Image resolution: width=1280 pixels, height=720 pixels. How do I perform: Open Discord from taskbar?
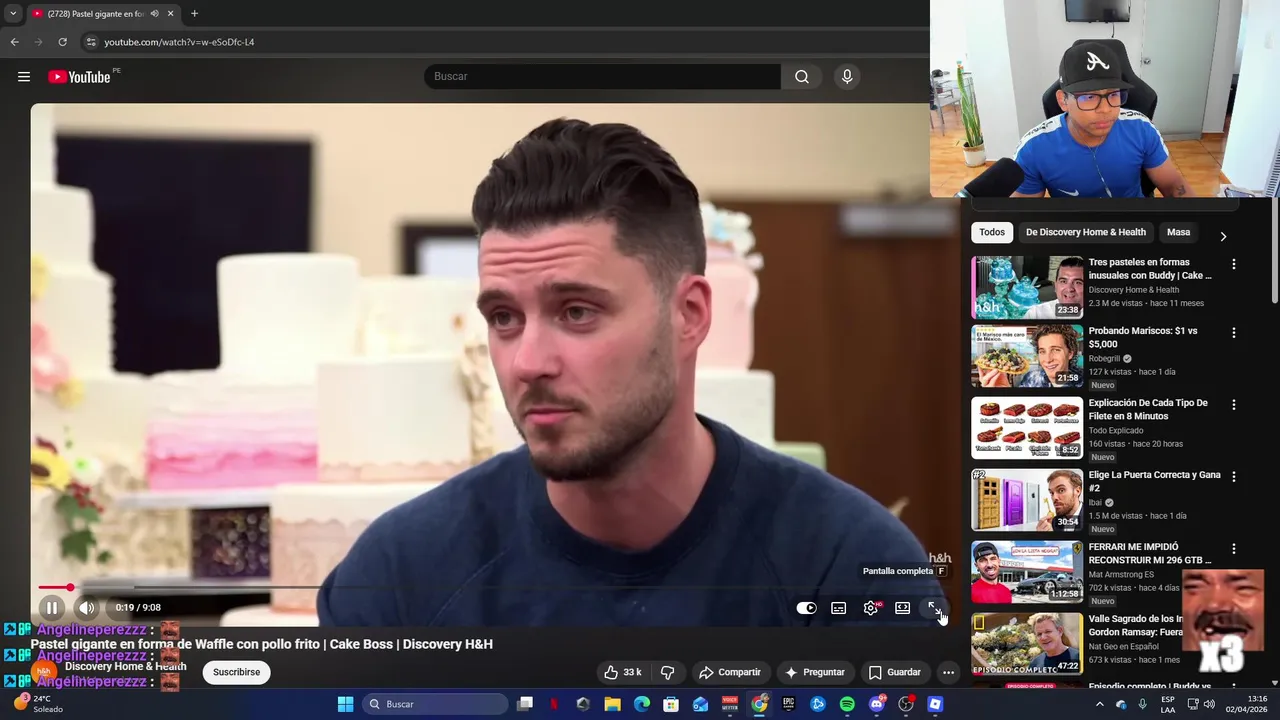pyautogui.click(x=877, y=704)
